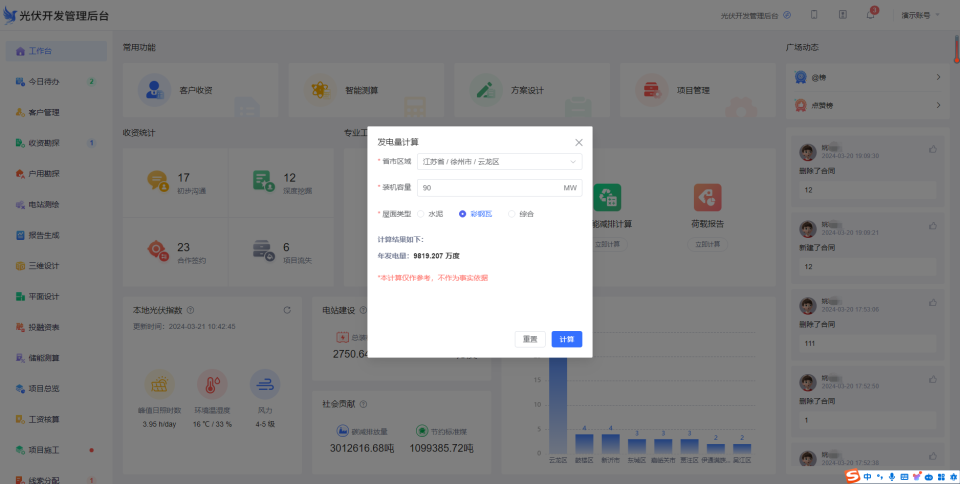Image resolution: width=960 pixels, height=484 pixels.
Task: Click the 云龙区 bar in the chart
Action: (558, 405)
